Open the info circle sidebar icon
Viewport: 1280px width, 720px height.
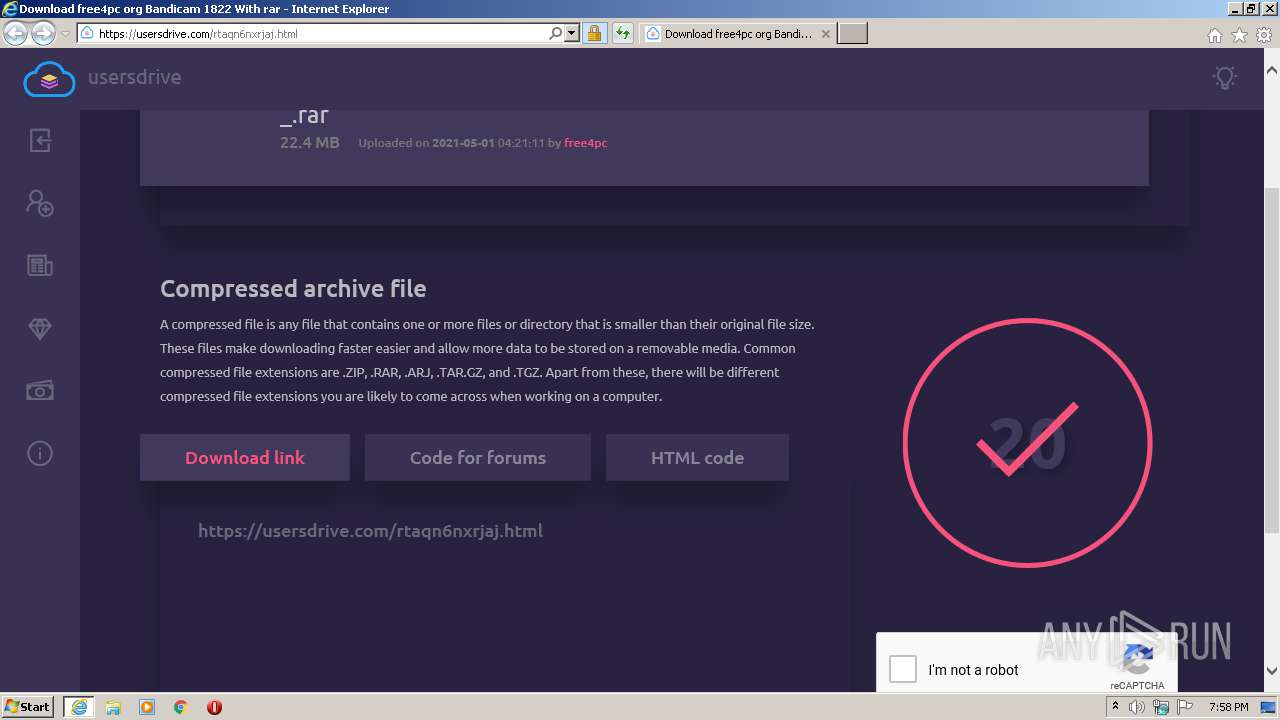(x=40, y=454)
